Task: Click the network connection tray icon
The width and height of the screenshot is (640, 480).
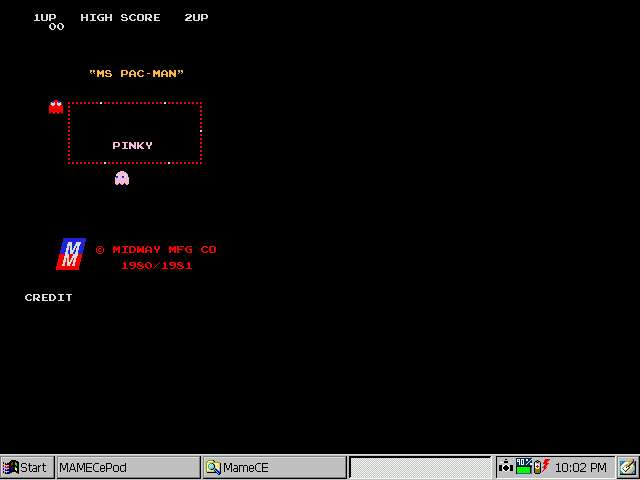Action: (x=506, y=467)
